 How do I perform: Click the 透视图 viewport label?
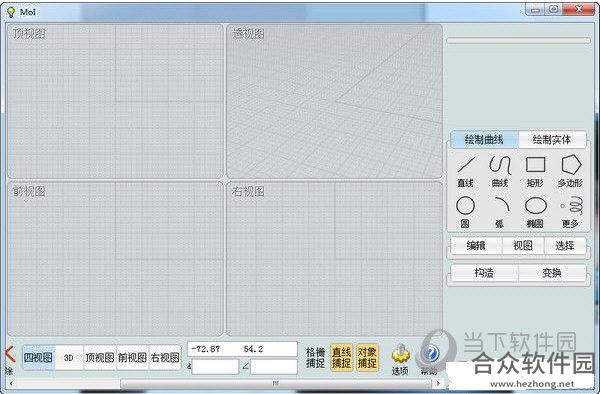pos(248,34)
